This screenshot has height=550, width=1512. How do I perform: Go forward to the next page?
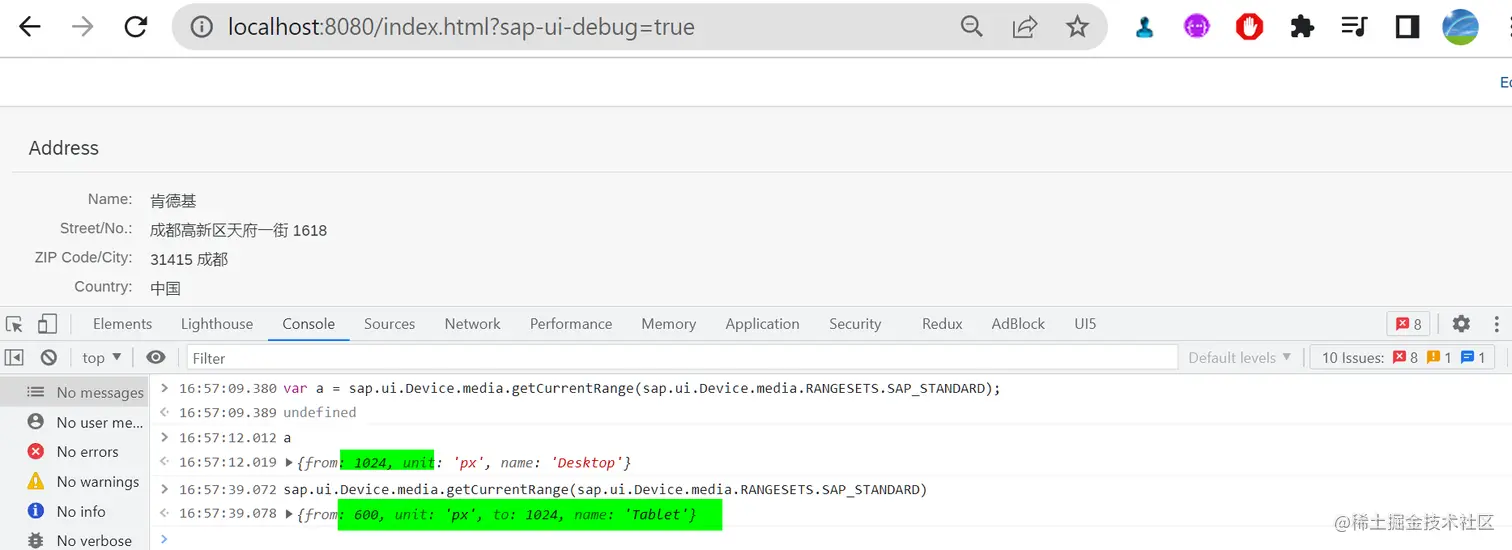pos(83,27)
